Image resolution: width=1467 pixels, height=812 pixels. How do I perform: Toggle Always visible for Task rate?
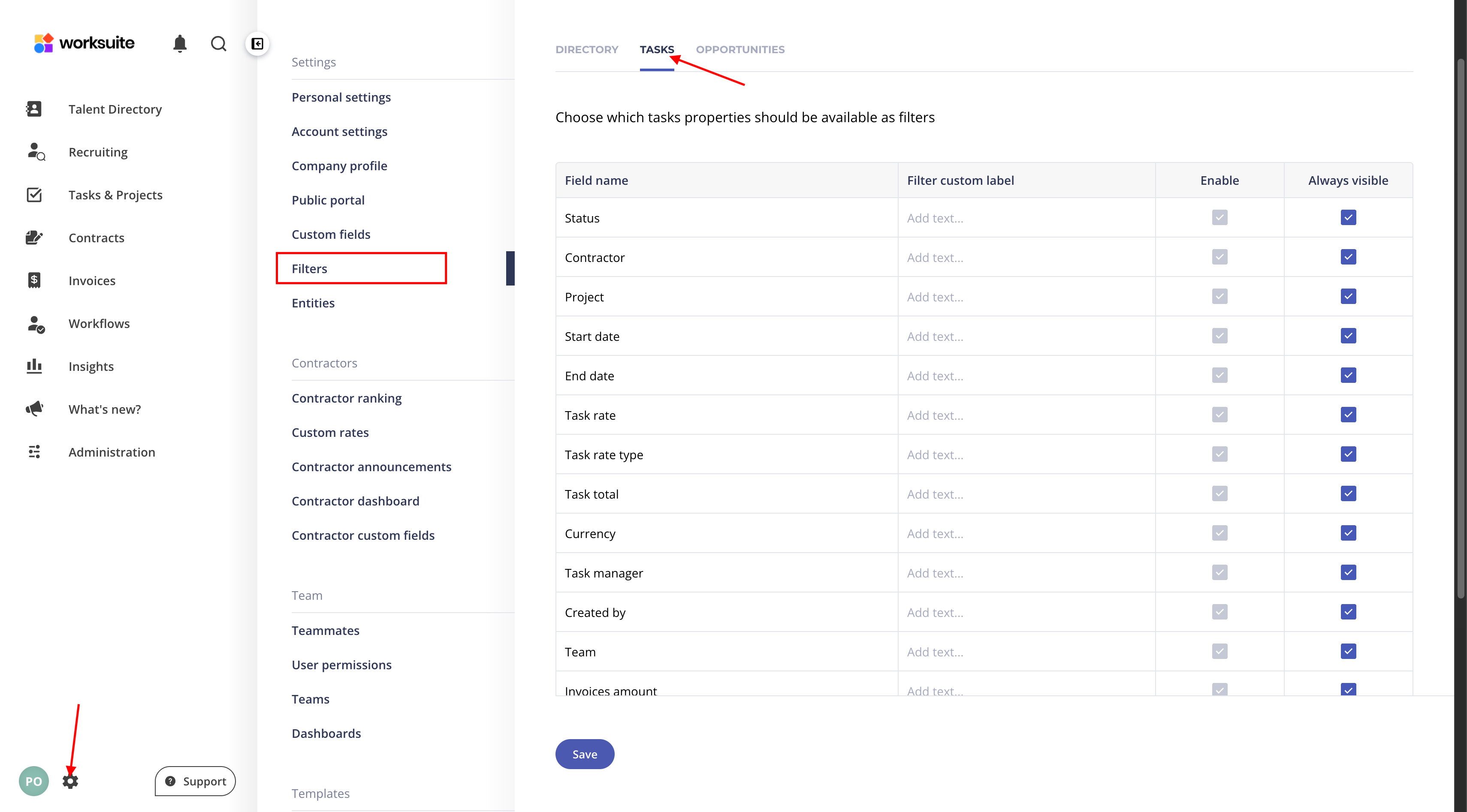click(1348, 415)
